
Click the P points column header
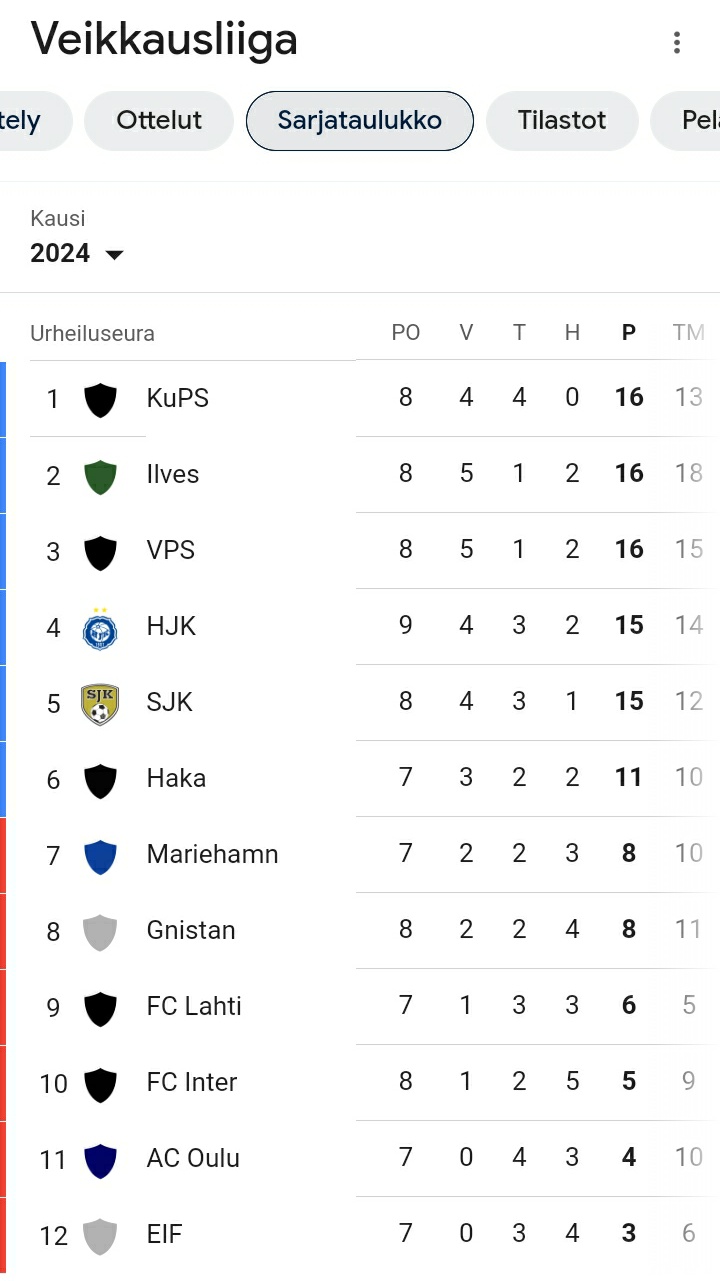[629, 333]
